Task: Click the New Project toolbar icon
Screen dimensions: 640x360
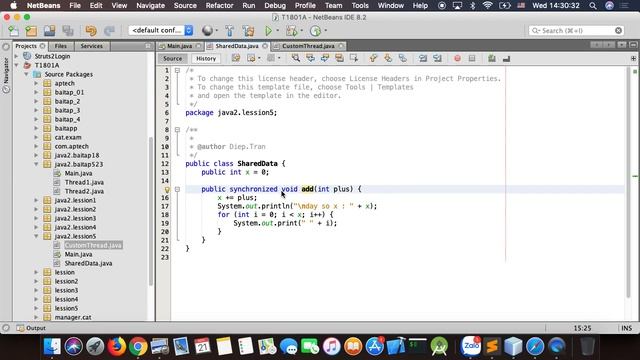Action: tap(31, 31)
